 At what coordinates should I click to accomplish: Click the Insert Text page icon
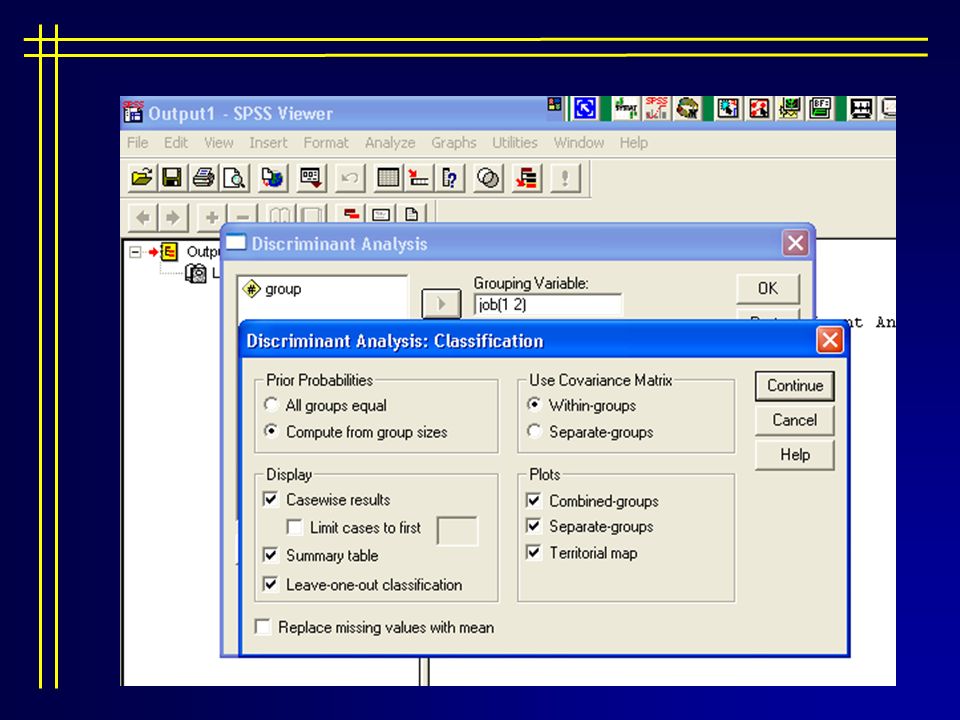[411, 214]
